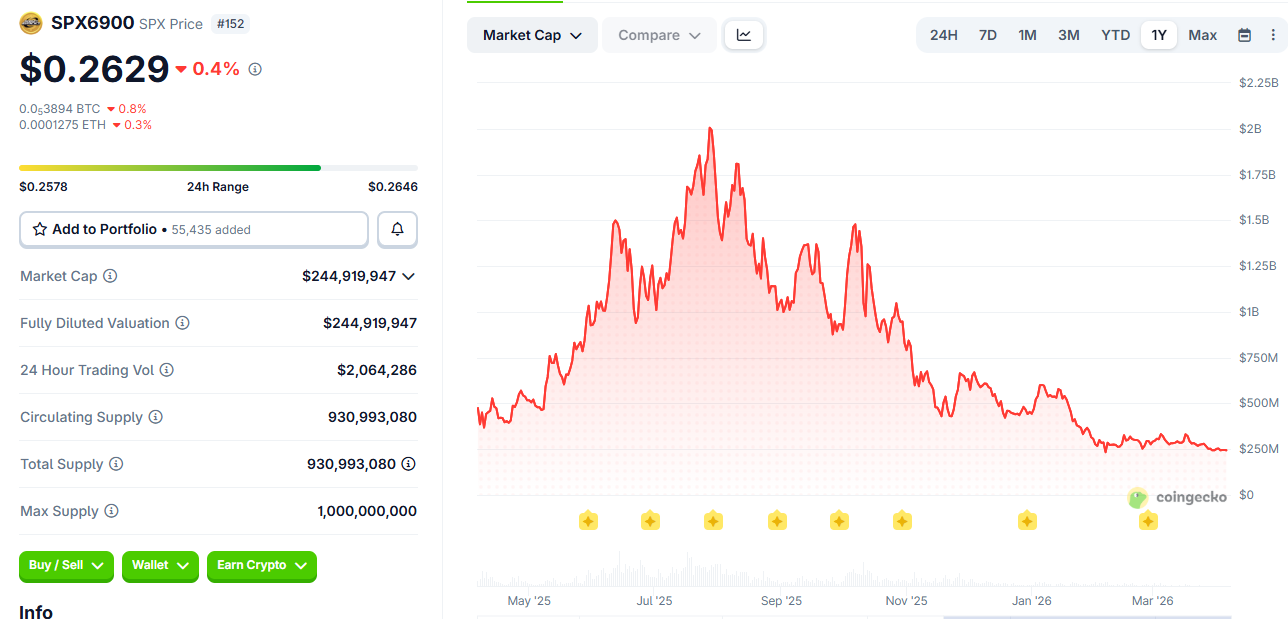This screenshot has height=619, width=1288.
Task: Click the info icon next to Total Supply
Action: (x=117, y=464)
